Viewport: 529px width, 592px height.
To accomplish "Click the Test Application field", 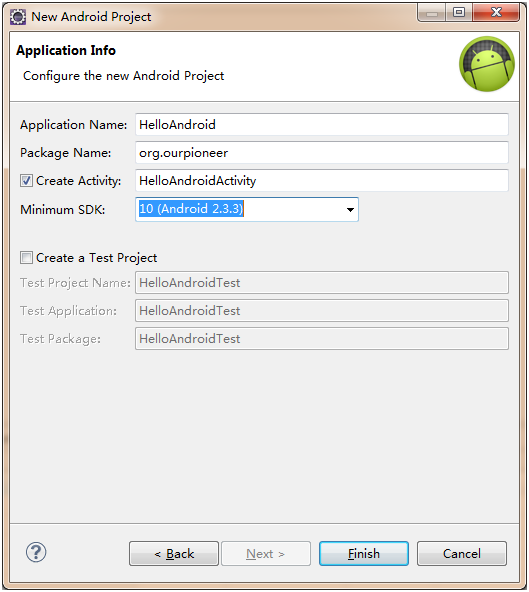I will [322, 310].
